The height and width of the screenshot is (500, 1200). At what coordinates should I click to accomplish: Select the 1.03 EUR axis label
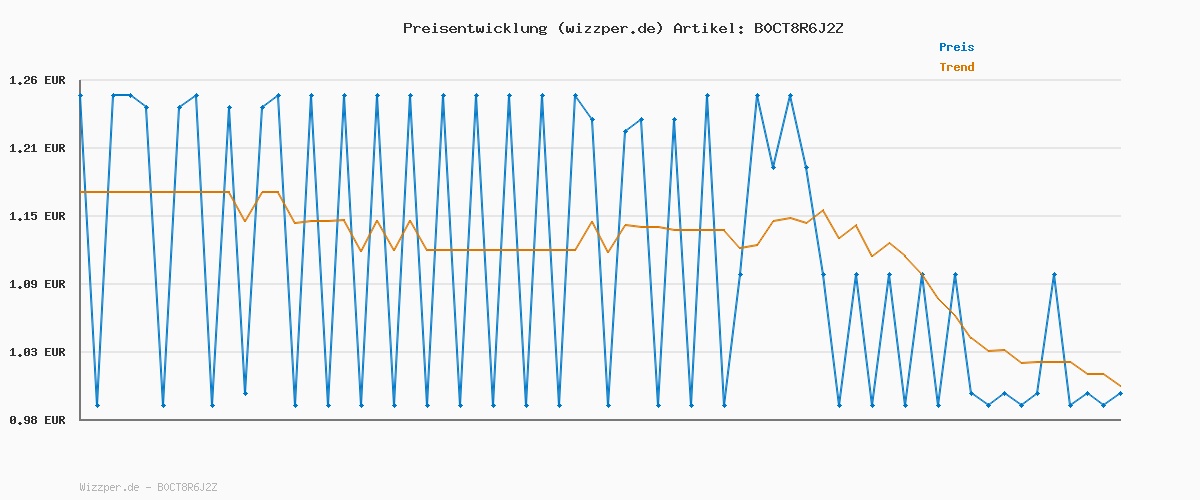click(x=37, y=352)
